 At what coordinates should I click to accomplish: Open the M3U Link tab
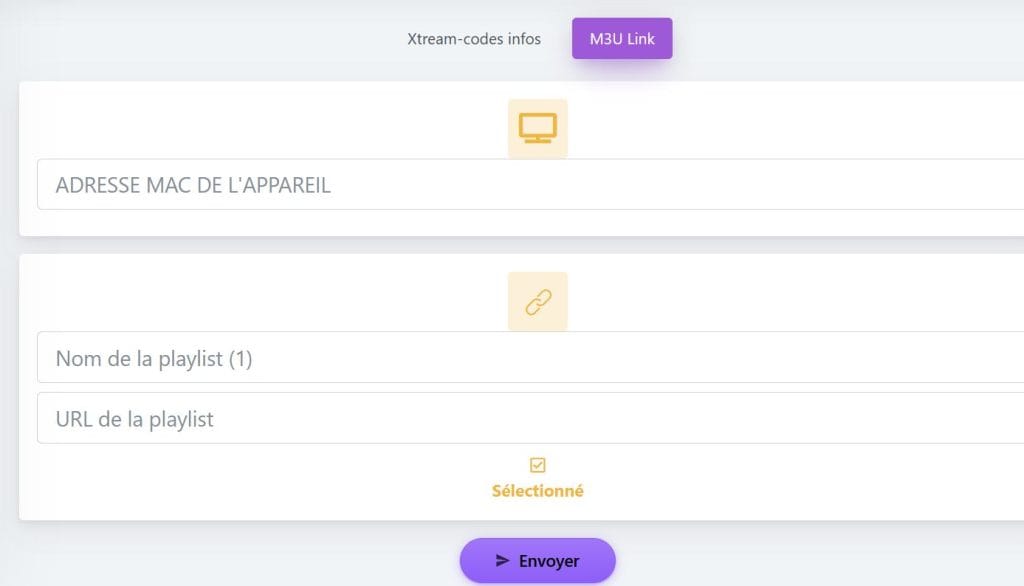(x=622, y=38)
